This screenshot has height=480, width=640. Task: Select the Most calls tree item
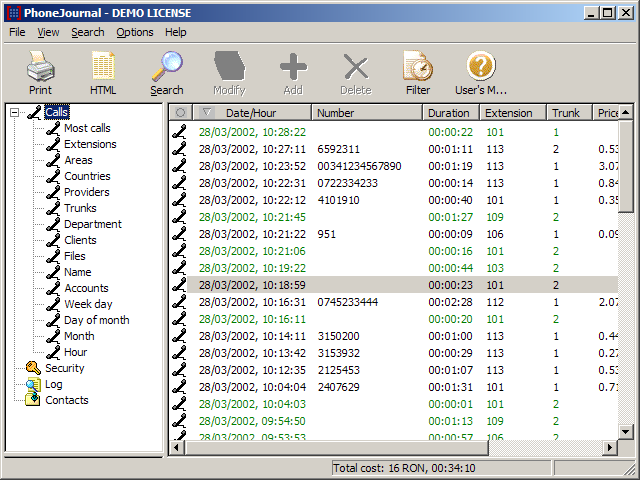point(87,128)
